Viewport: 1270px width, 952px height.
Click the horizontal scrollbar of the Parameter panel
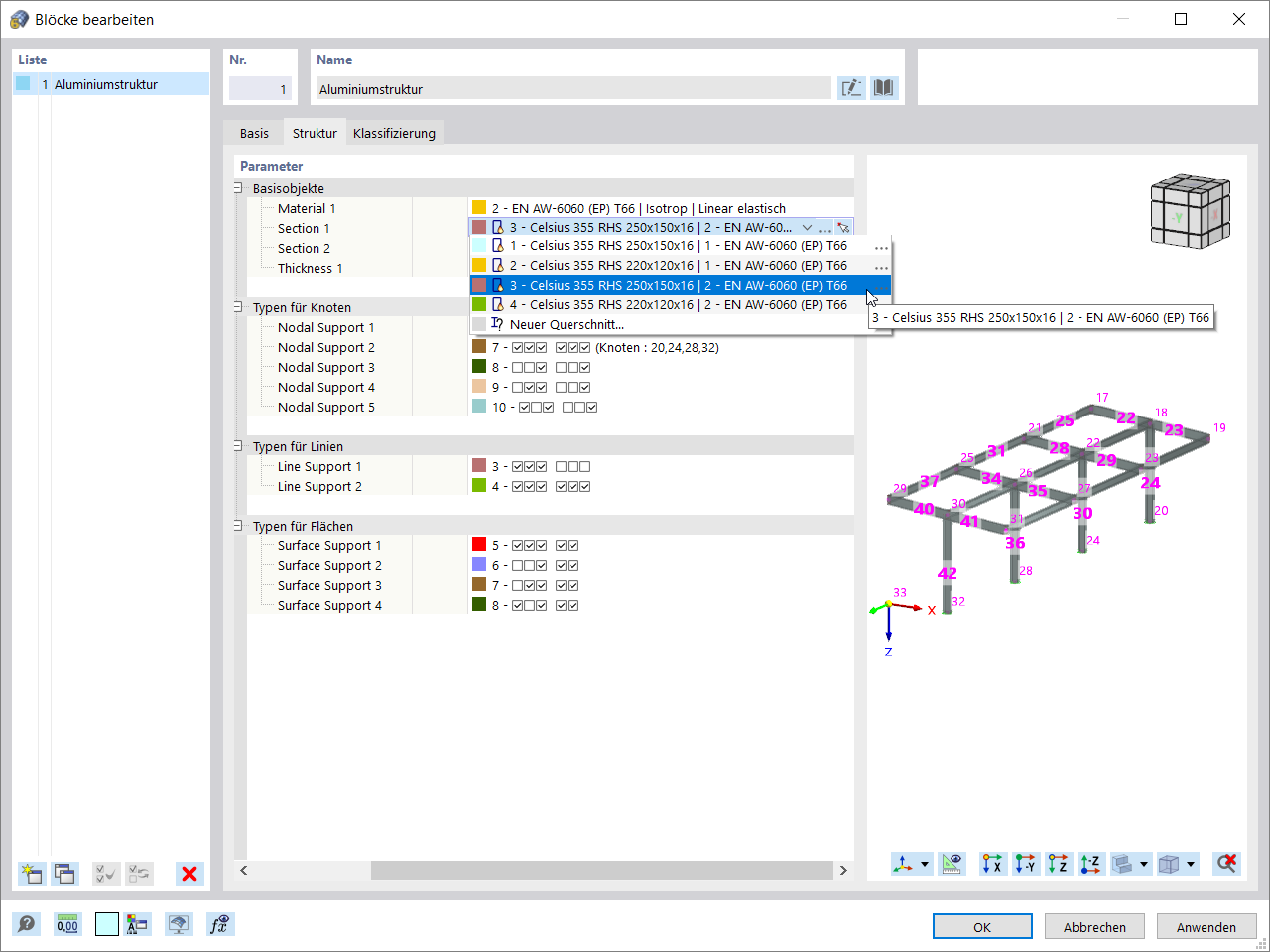click(x=601, y=870)
